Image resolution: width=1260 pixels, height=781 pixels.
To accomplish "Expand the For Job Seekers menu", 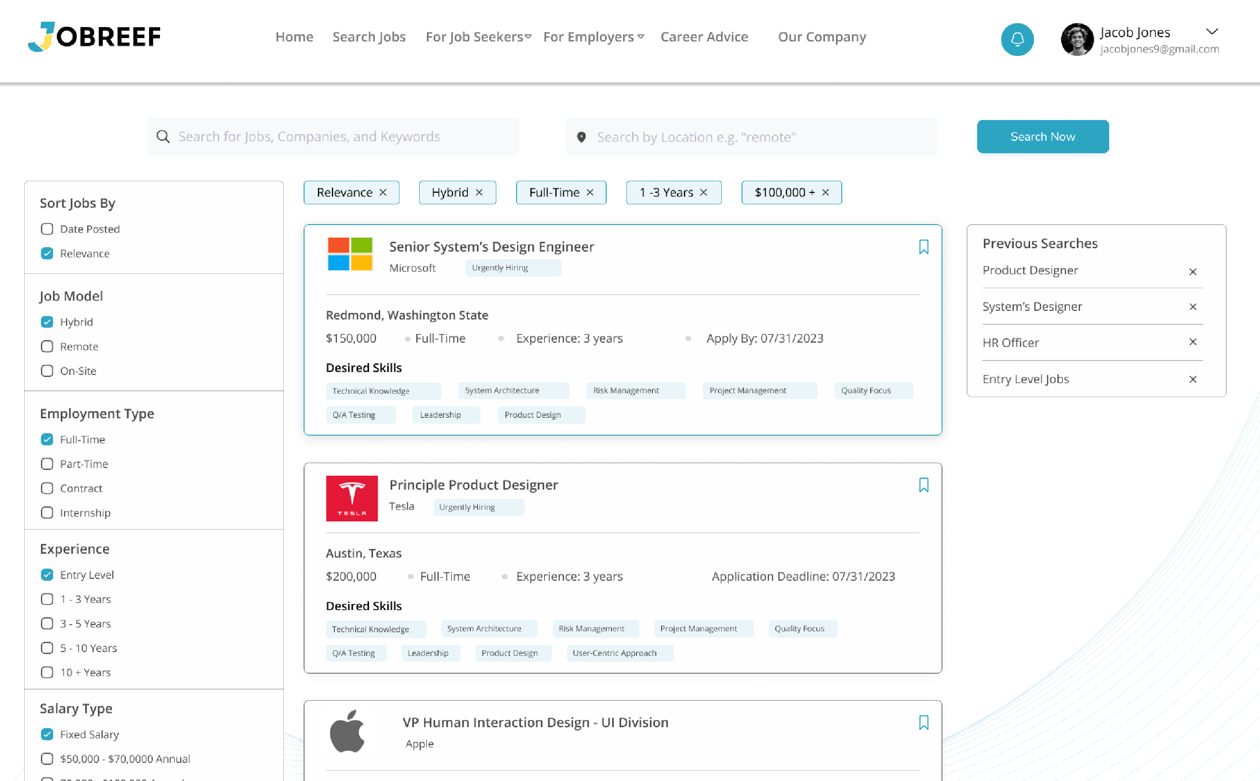I will pos(478,37).
